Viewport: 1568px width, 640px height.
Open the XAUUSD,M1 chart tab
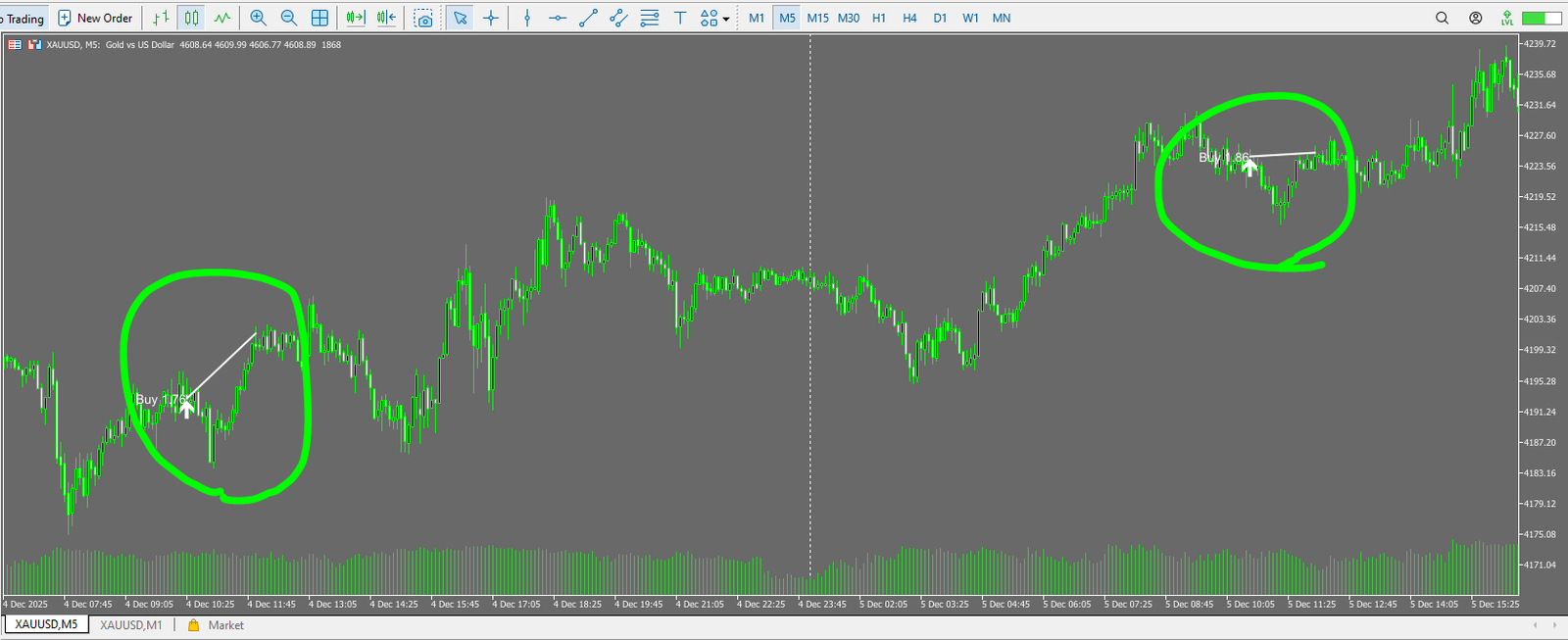[x=131, y=625]
